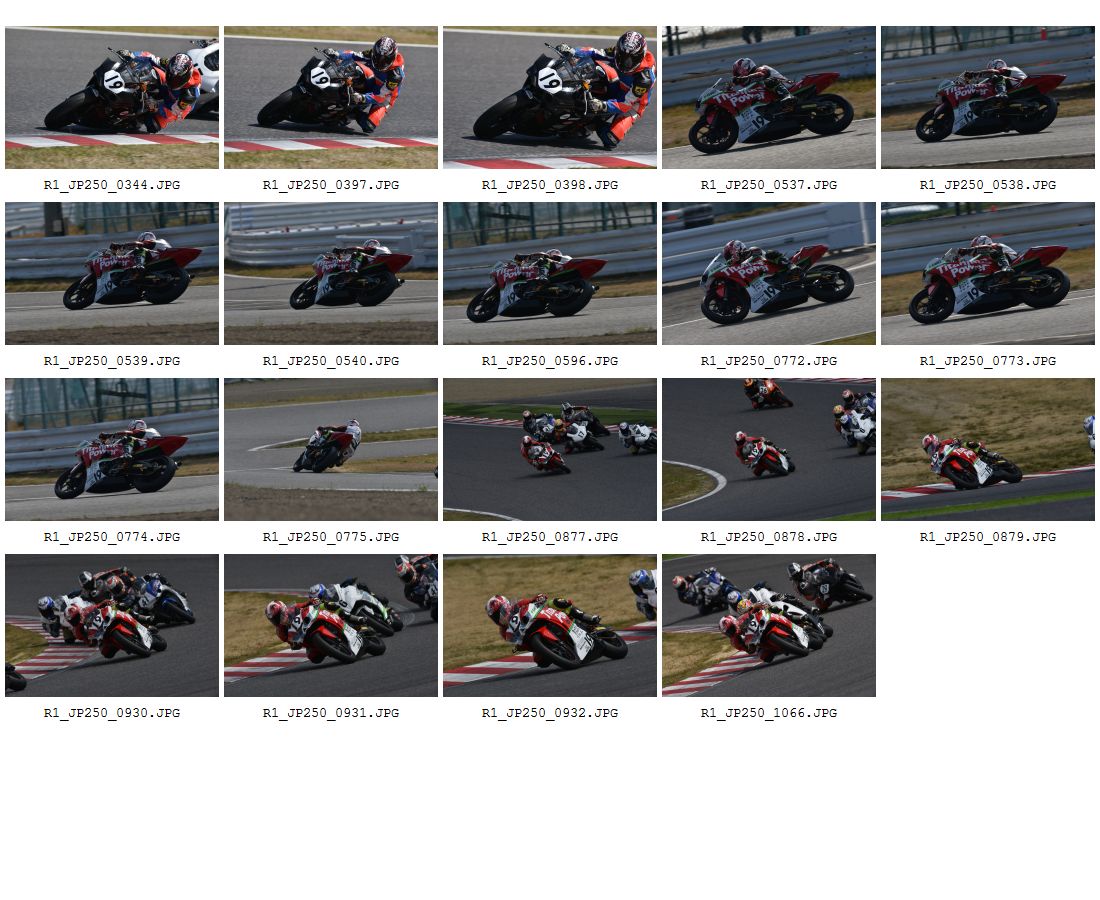Click the R1_JP250_1066.JPG filename label
1100x900 pixels.
click(769, 713)
